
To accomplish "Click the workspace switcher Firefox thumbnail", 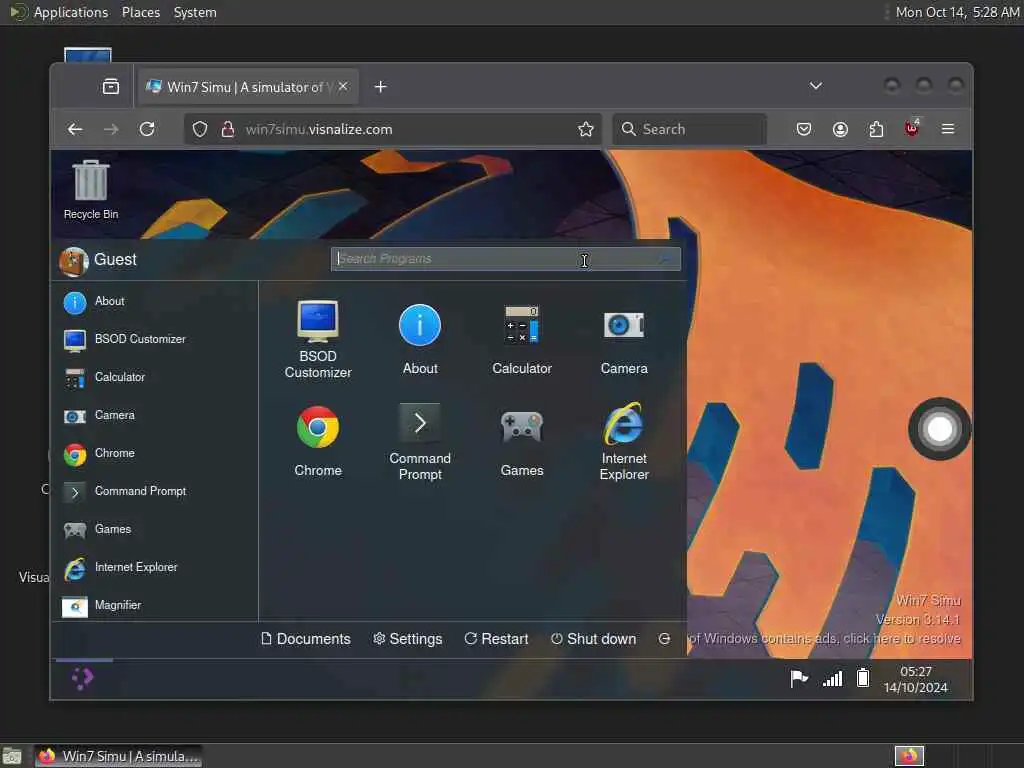I will click(909, 756).
